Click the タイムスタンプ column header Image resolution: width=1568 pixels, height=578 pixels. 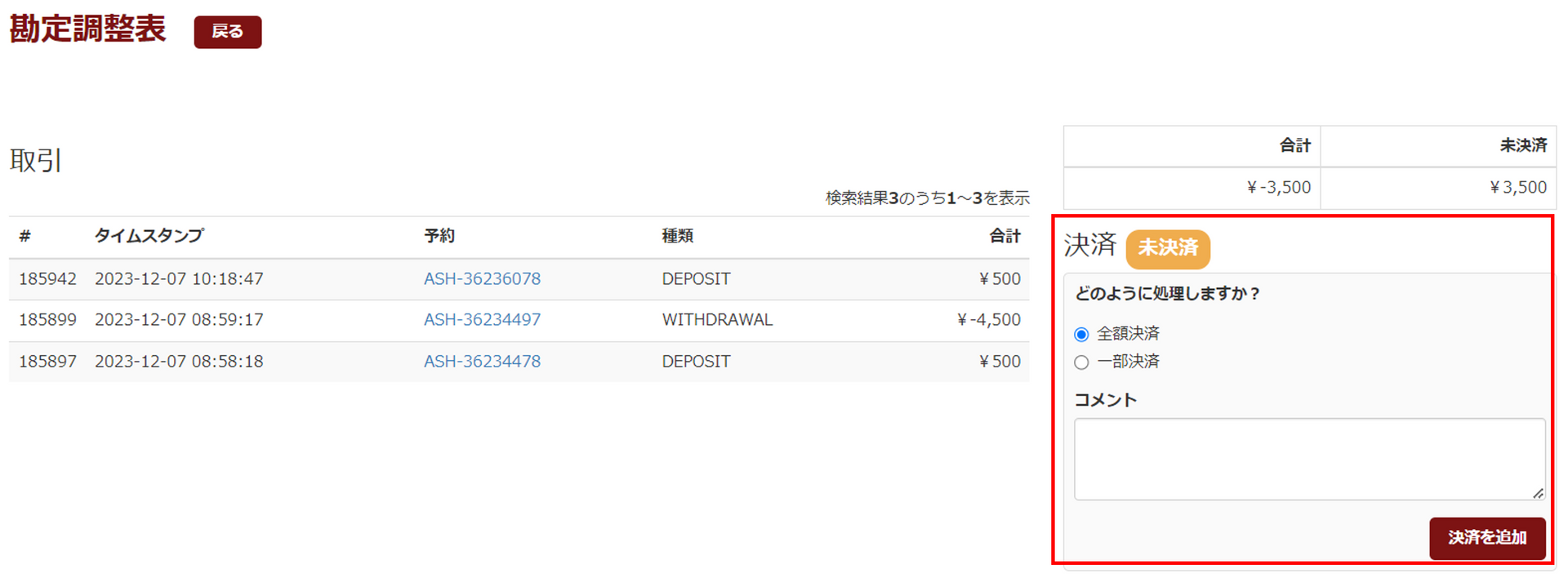(x=149, y=236)
